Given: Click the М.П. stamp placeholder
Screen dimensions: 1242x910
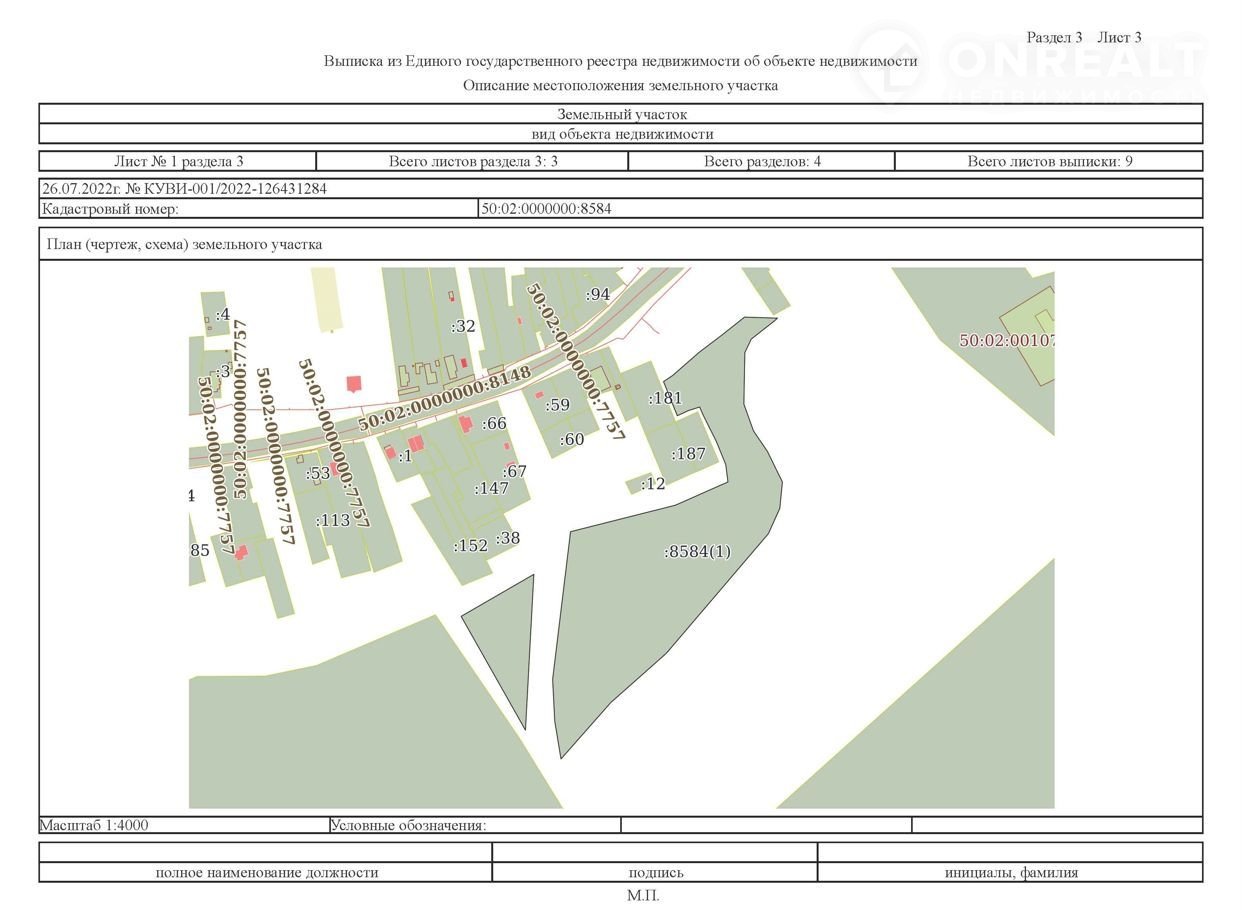Looking at the screenshot, I should click(643, 895).
